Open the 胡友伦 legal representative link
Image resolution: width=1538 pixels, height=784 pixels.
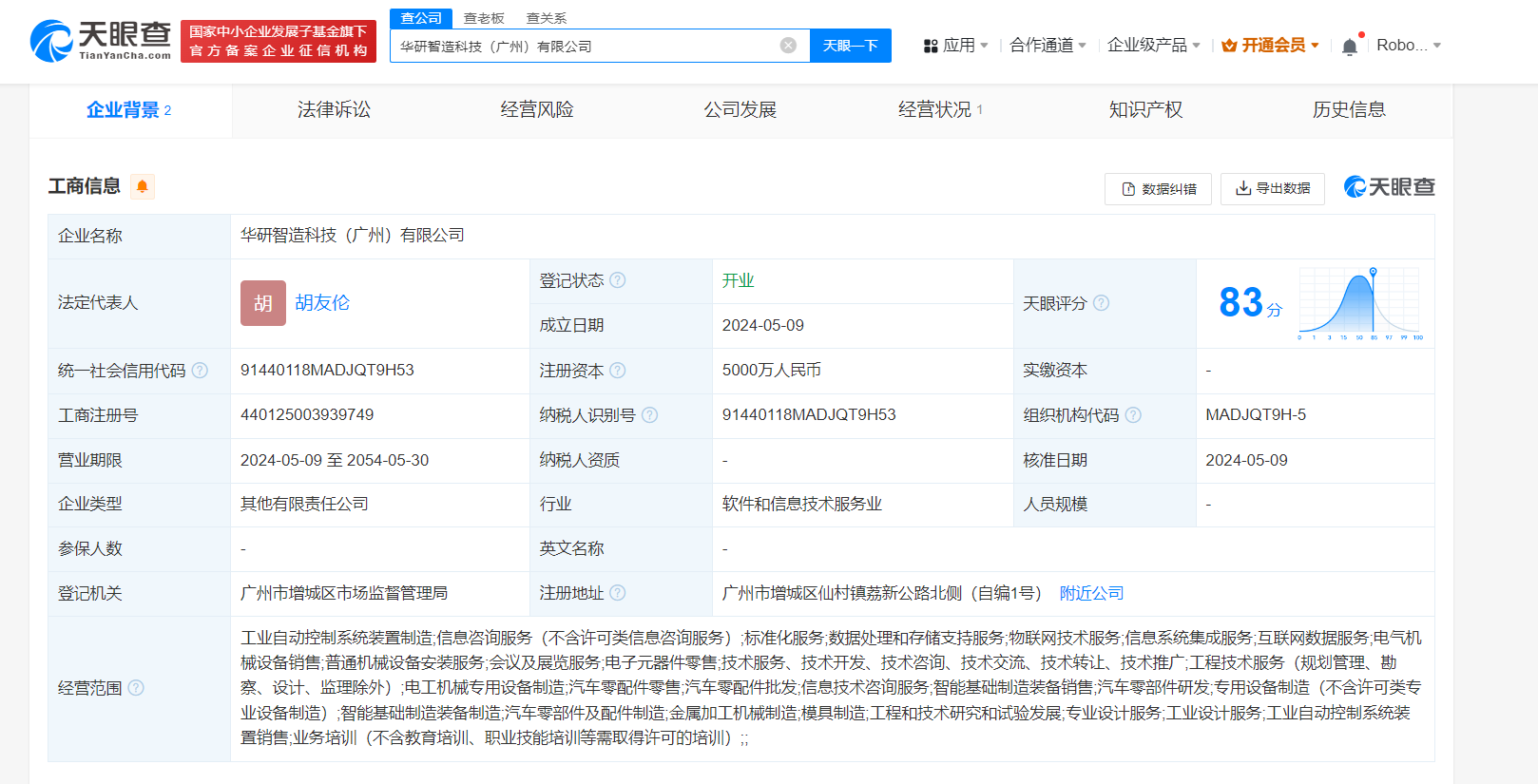(322, 303)
